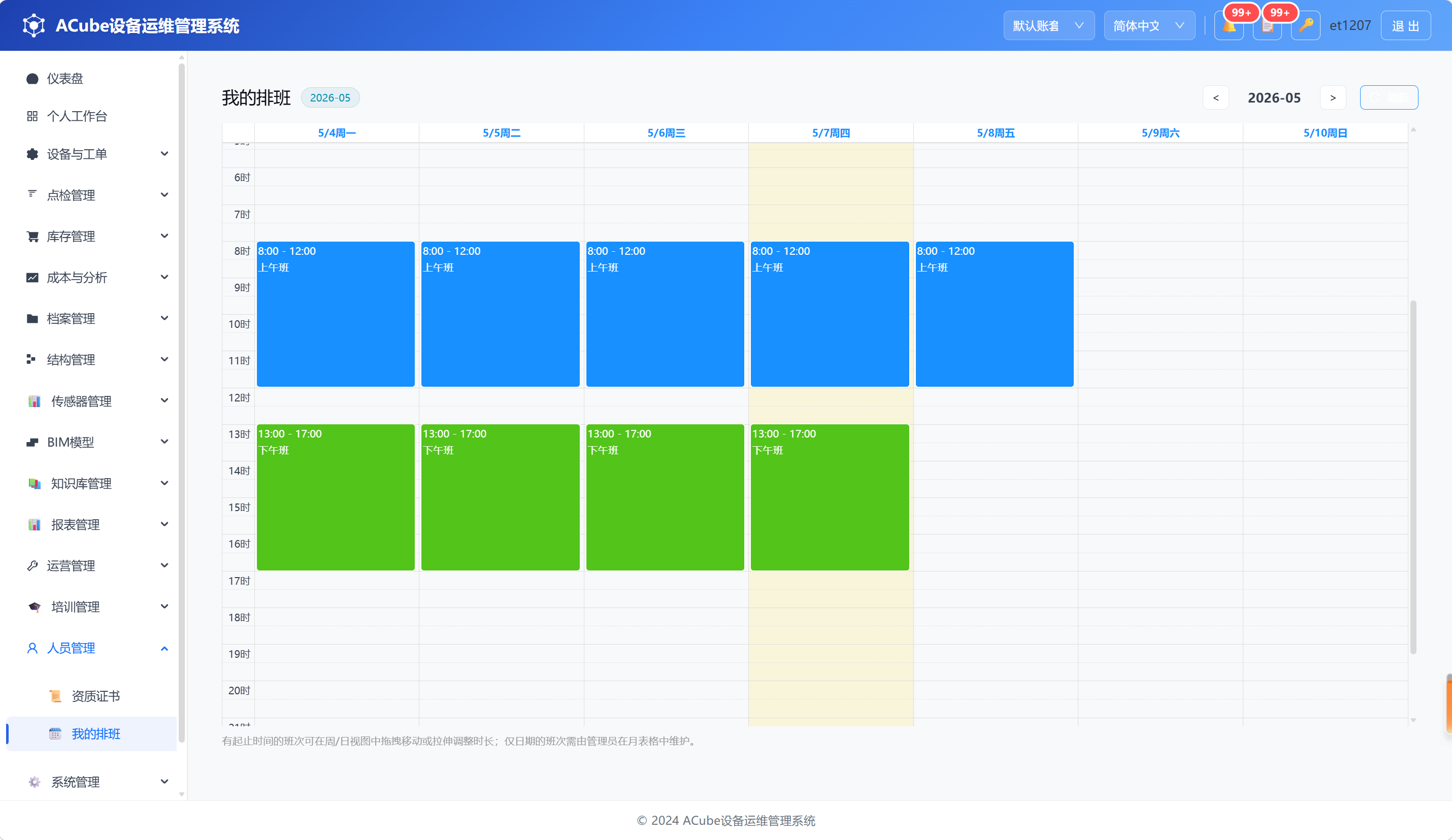Select the 我的排班 menu item
The width and height of the screenshot is (1452, 840).
[x=92, y=733]
